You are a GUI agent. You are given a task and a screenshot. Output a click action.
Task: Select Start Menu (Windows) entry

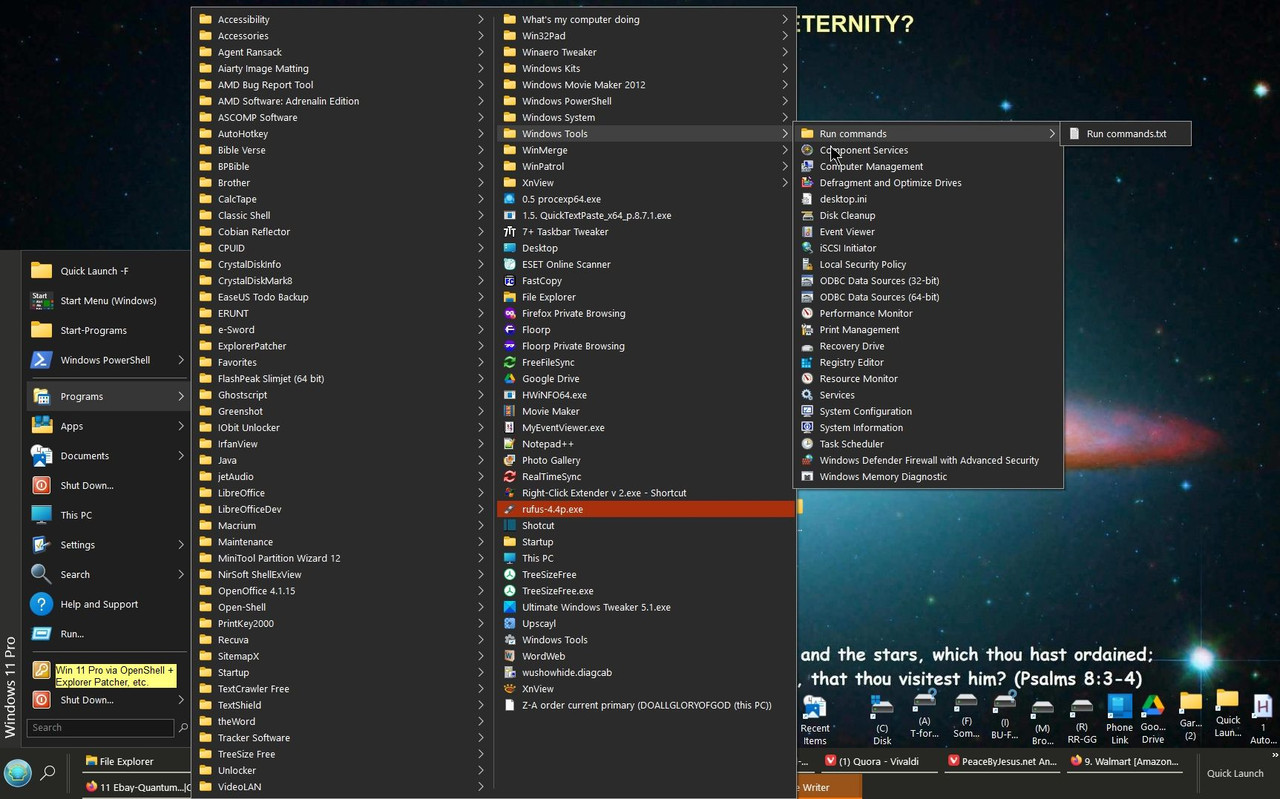(x=108, y=300)
